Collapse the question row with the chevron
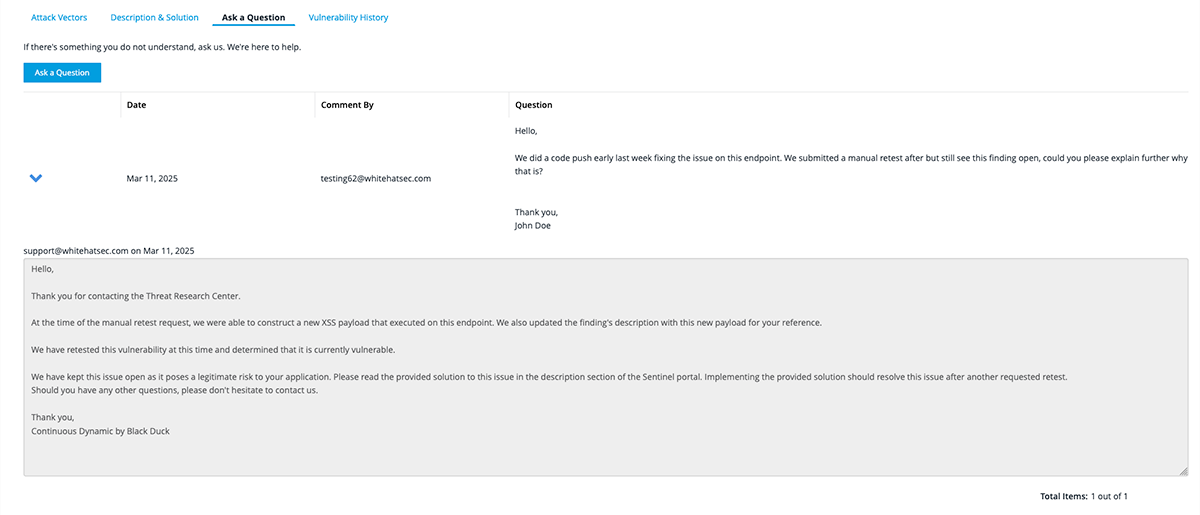 [x=36, y=178]
